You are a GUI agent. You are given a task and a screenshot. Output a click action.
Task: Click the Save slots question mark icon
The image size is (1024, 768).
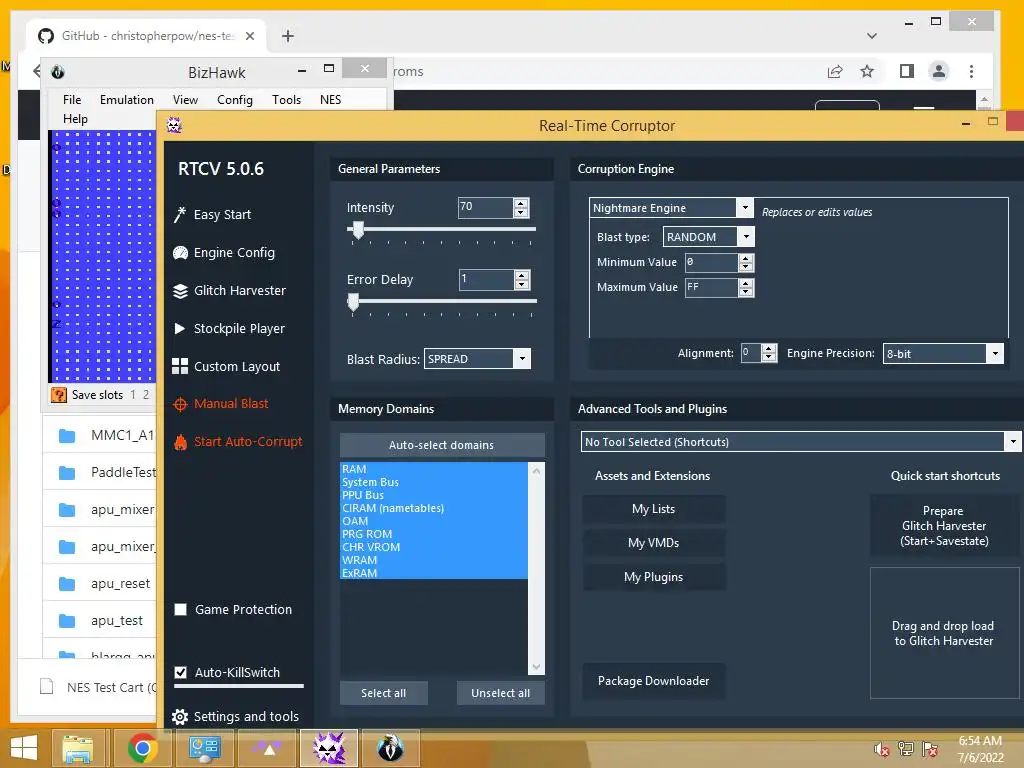coord(59,394)
